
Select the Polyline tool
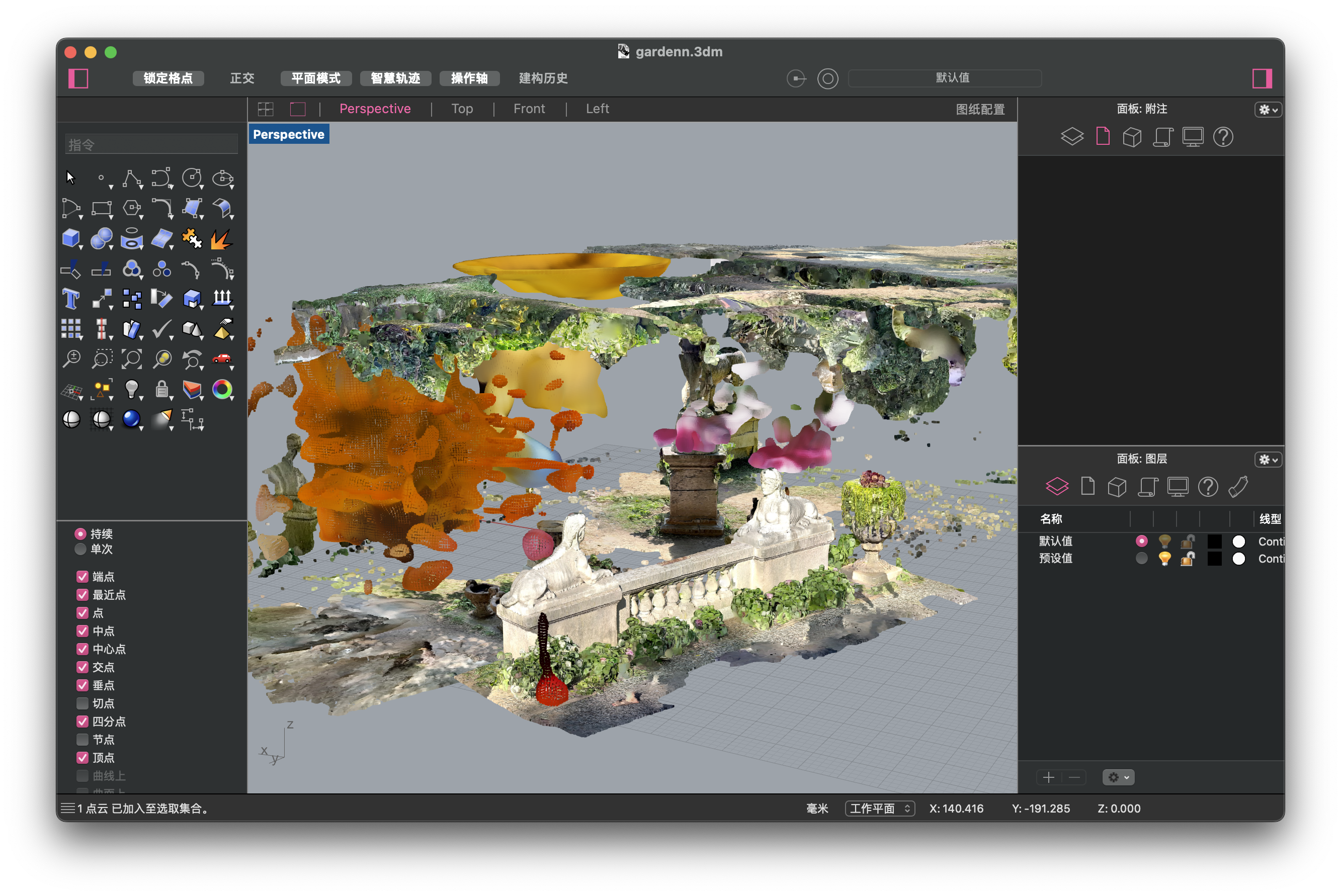click(x=132, y=178)
